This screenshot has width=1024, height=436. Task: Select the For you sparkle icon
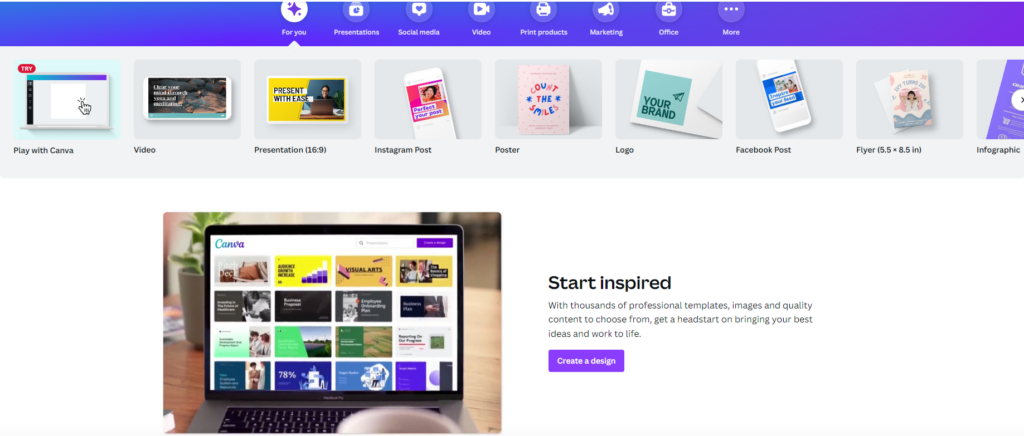pyautogui.click(x=294, y=9)
